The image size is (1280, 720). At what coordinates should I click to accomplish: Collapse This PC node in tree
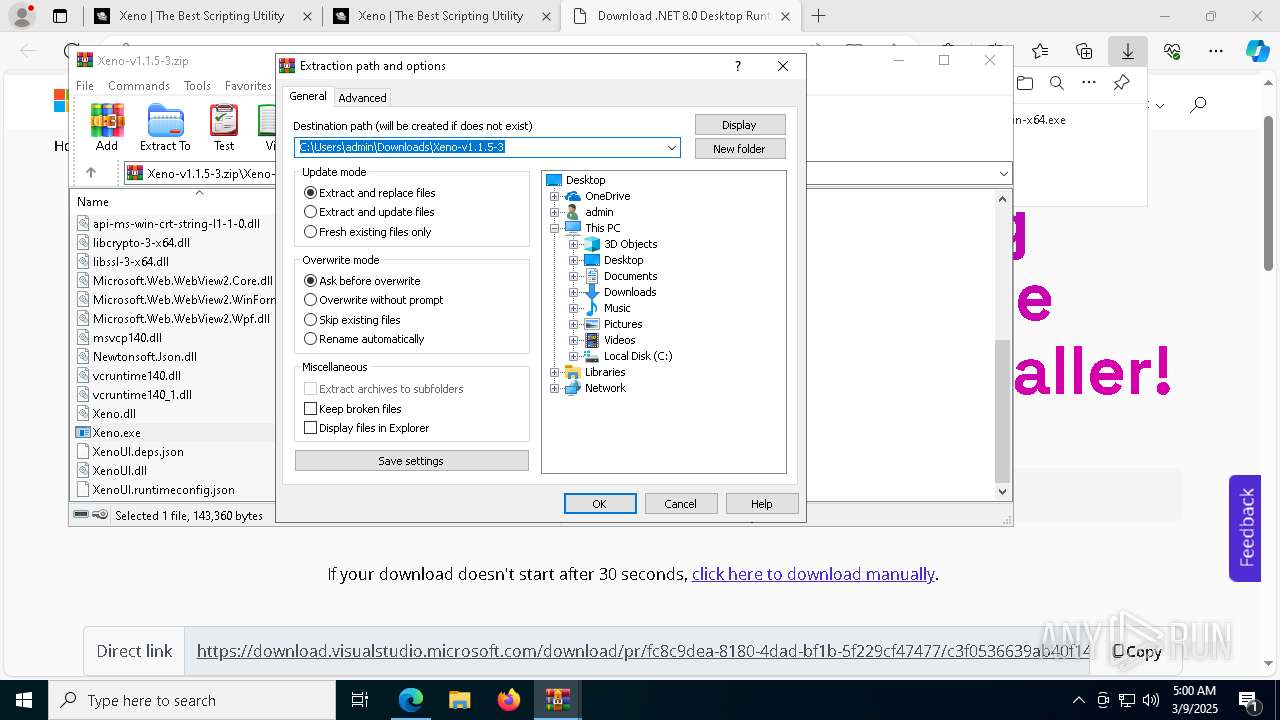pyautogui.click(x=554, y=228)
